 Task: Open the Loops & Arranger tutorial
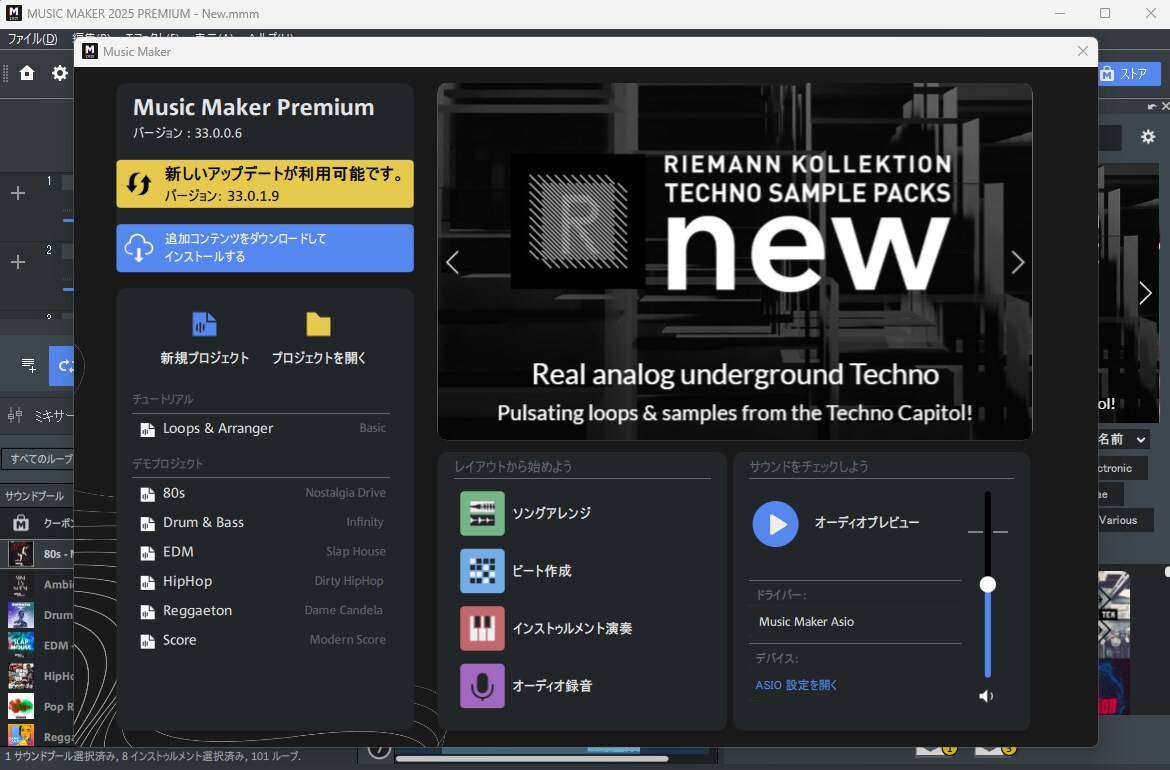click(218, 428)
